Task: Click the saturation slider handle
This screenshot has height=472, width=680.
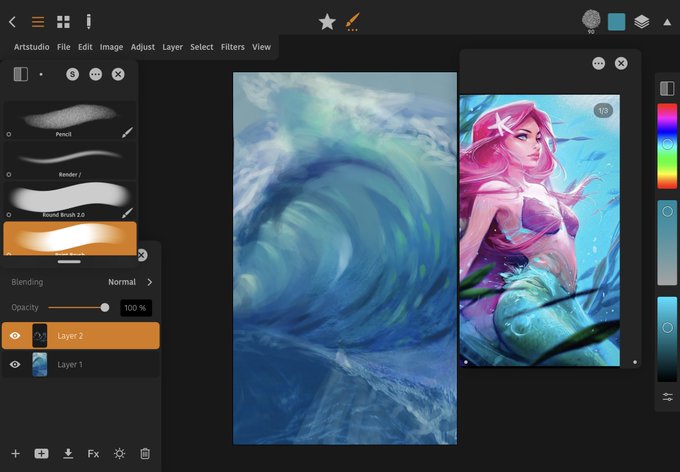Action: (x=667, y=211)
